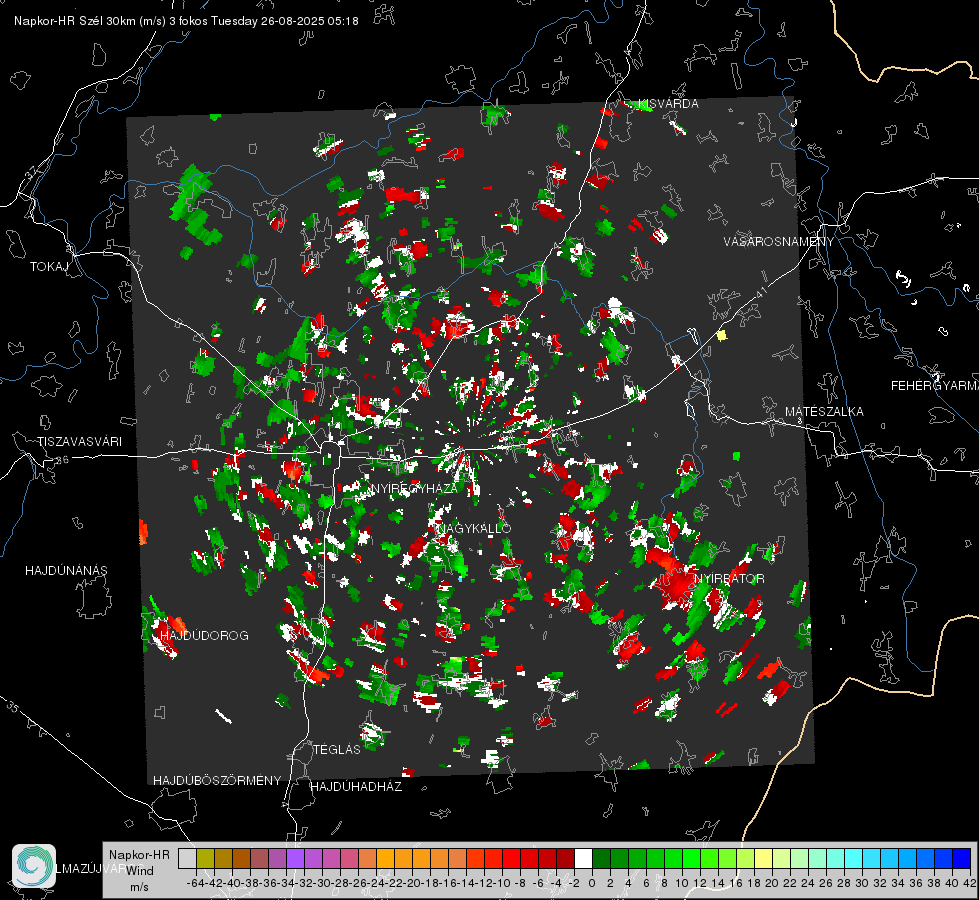Click the radar center where the spokes converge

coord(463,448)
